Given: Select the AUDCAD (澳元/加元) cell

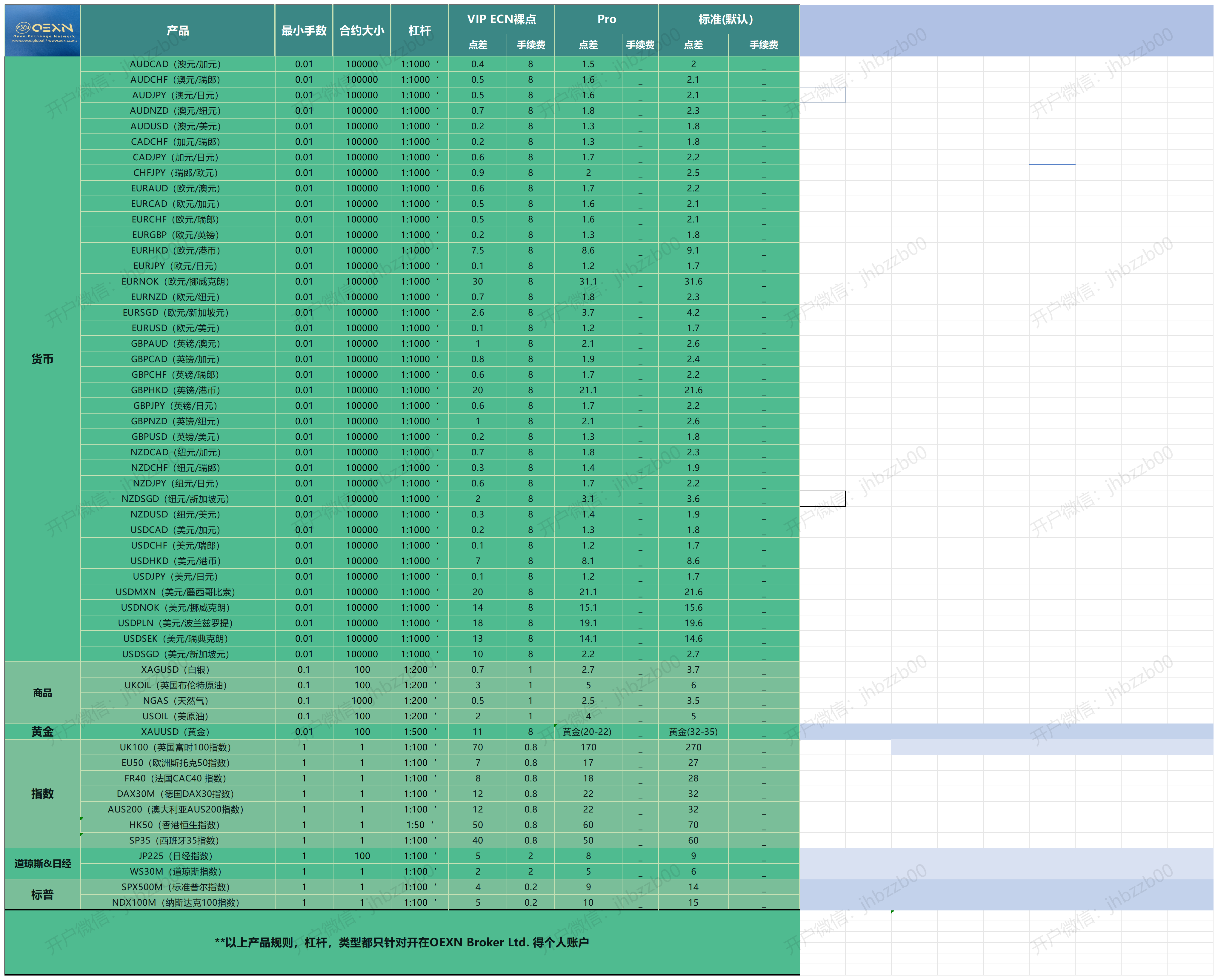Looking at the screenshot, I should [x=177, y=64].
